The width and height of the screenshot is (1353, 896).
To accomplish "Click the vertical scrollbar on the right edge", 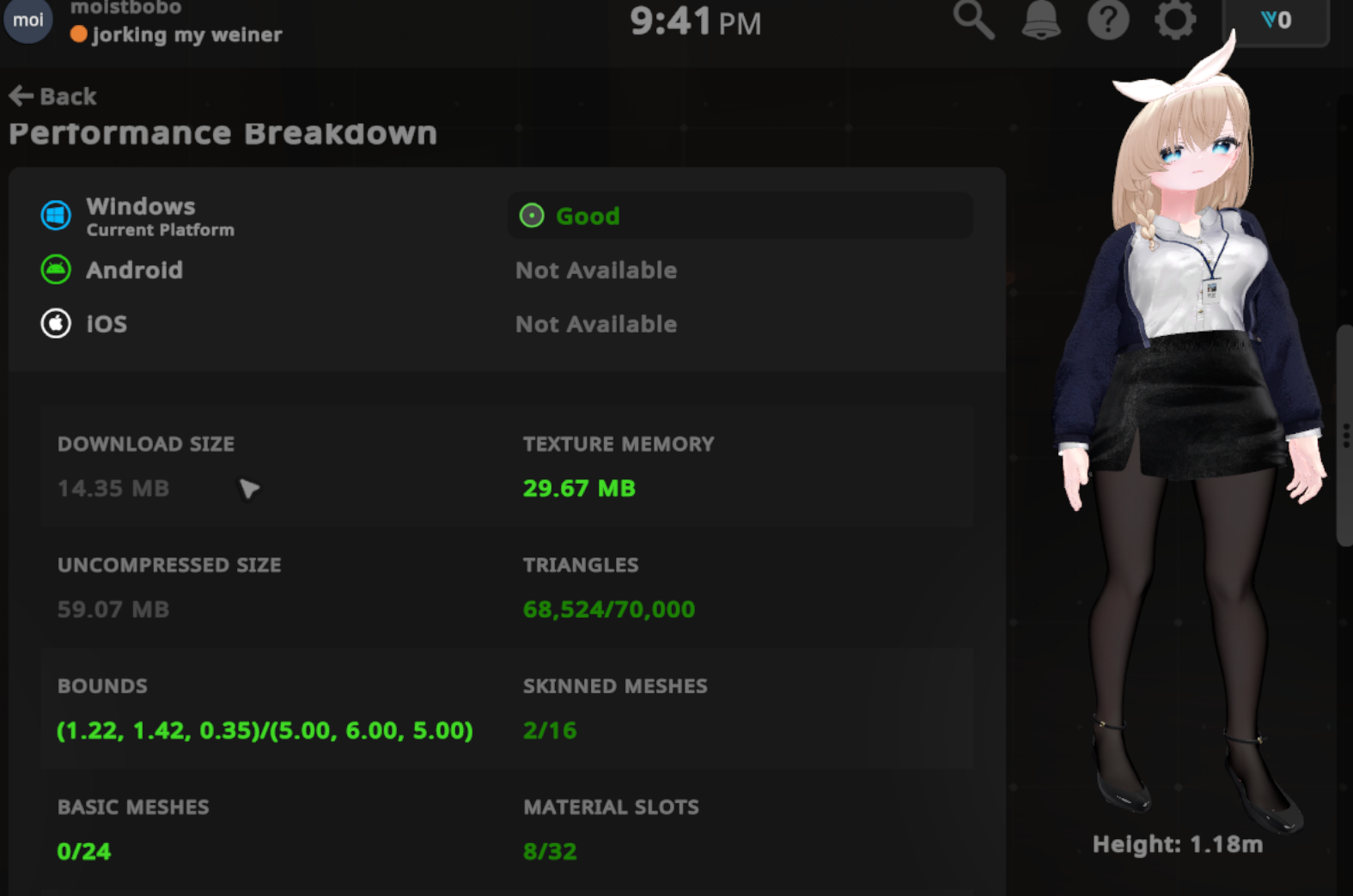I will click(1345, 435).
